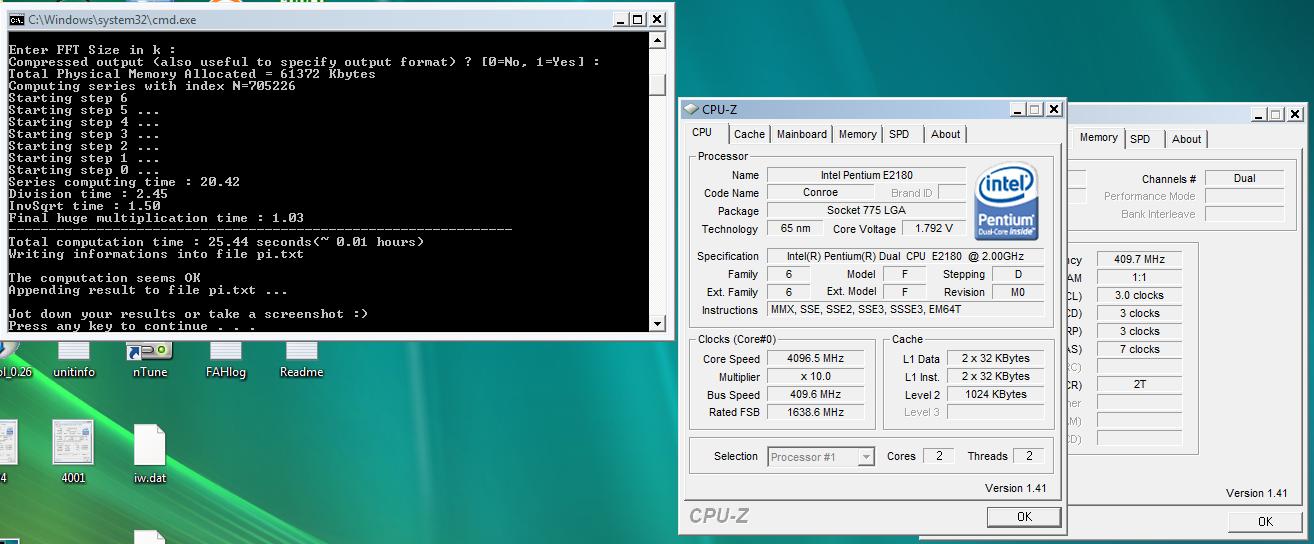Click the Threads count field
Image resolution: width=1314 pixels, height=544 pixels.
point(1029,456)
